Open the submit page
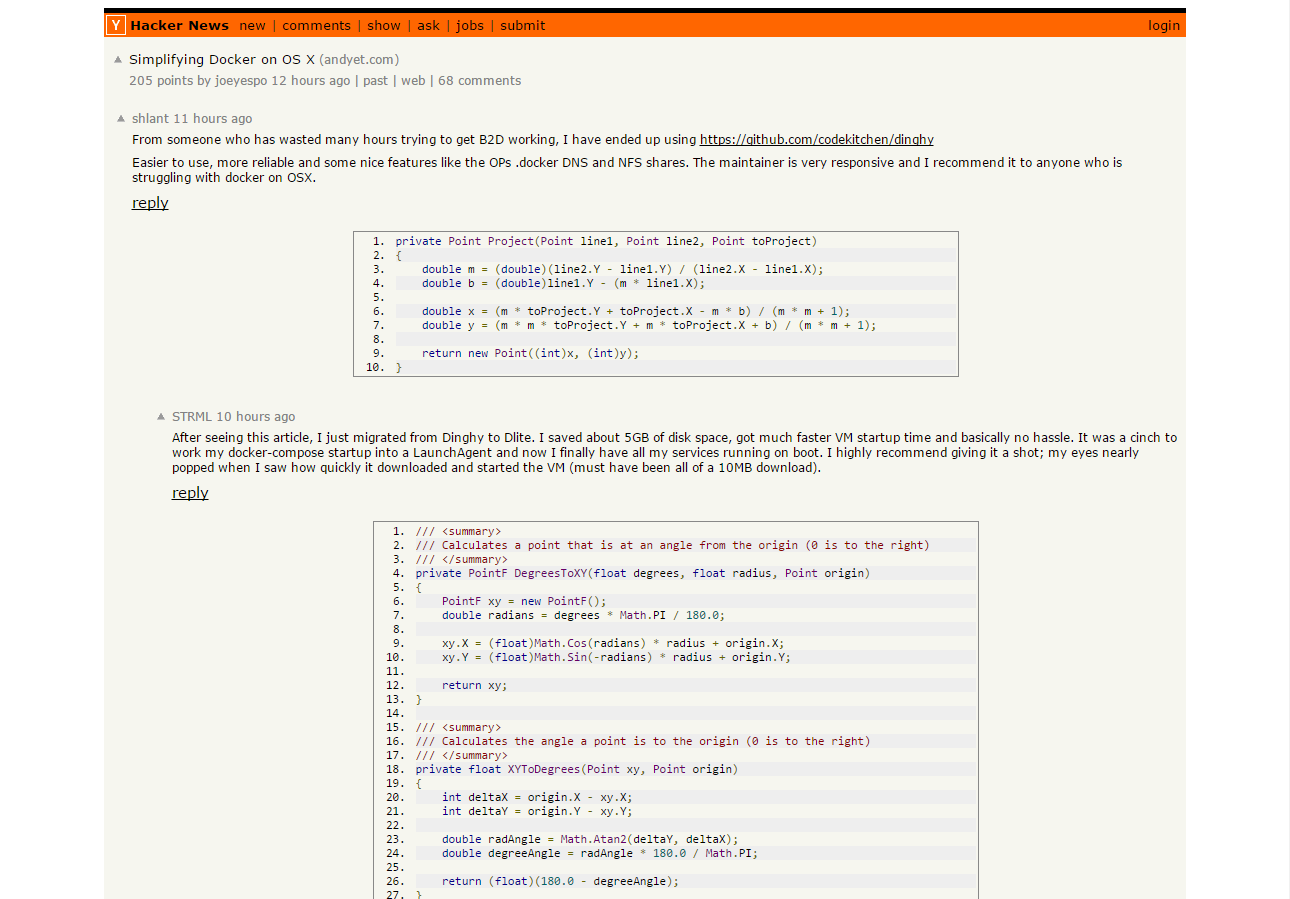Image resolution: width=1290 pixels, height=899 pixels. (x=523, y=26)
